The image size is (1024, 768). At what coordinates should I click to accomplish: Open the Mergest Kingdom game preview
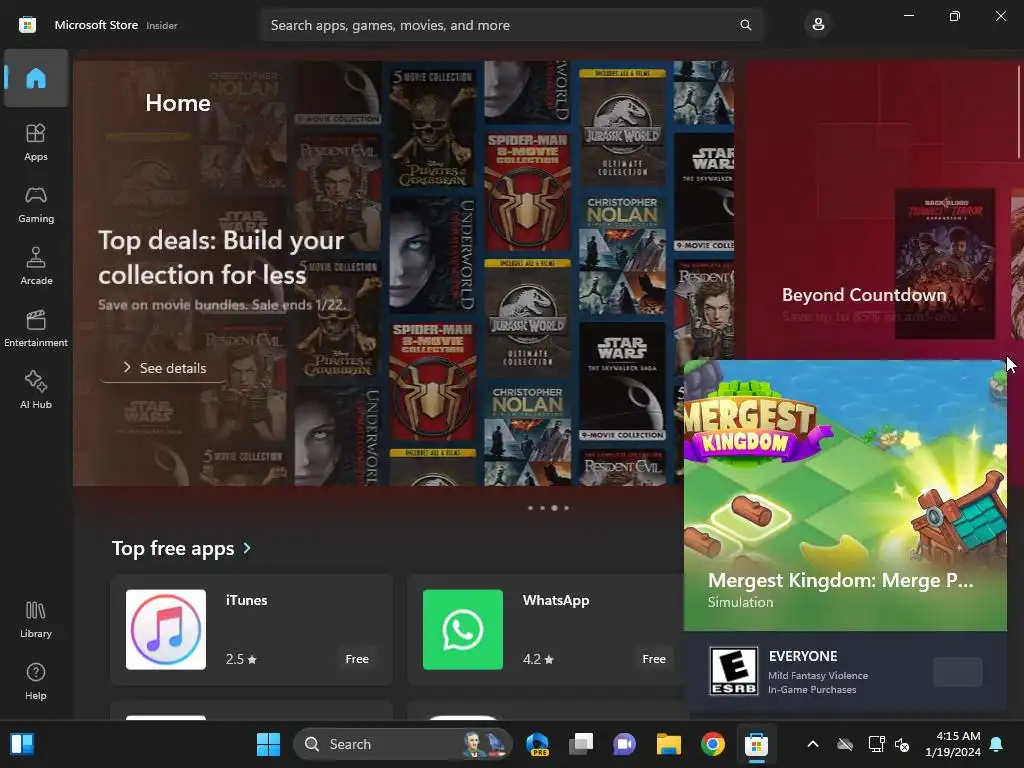pos(845,495)
